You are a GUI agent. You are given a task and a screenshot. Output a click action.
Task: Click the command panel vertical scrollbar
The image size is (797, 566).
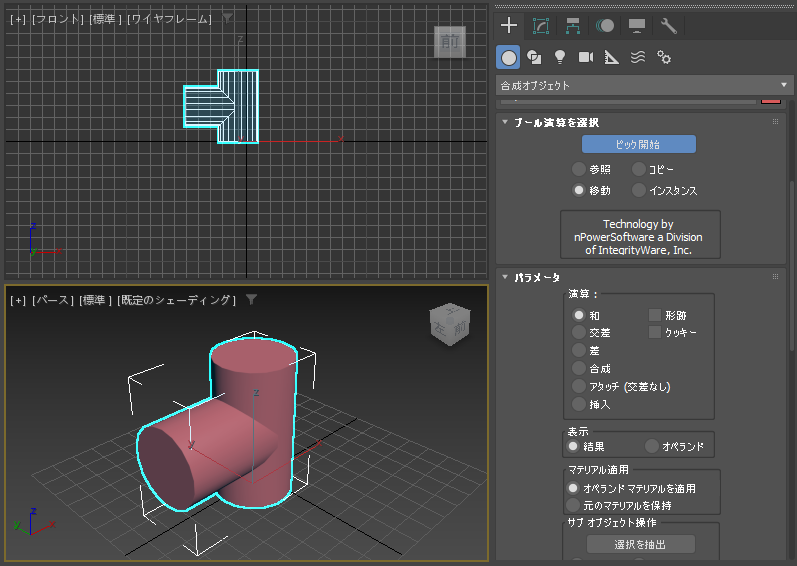pos(792,264)
